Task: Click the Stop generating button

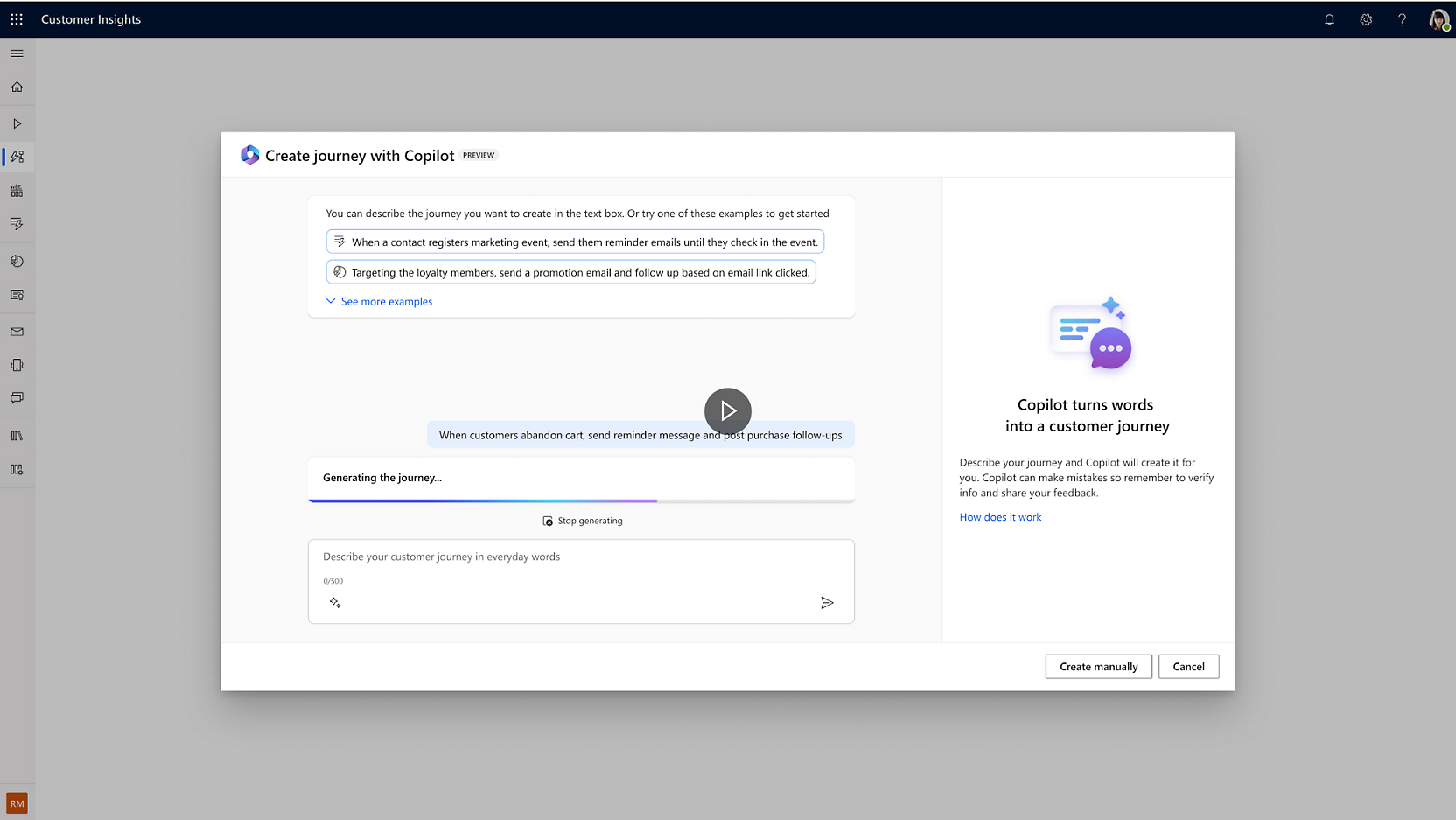Action: coord(583,521)
